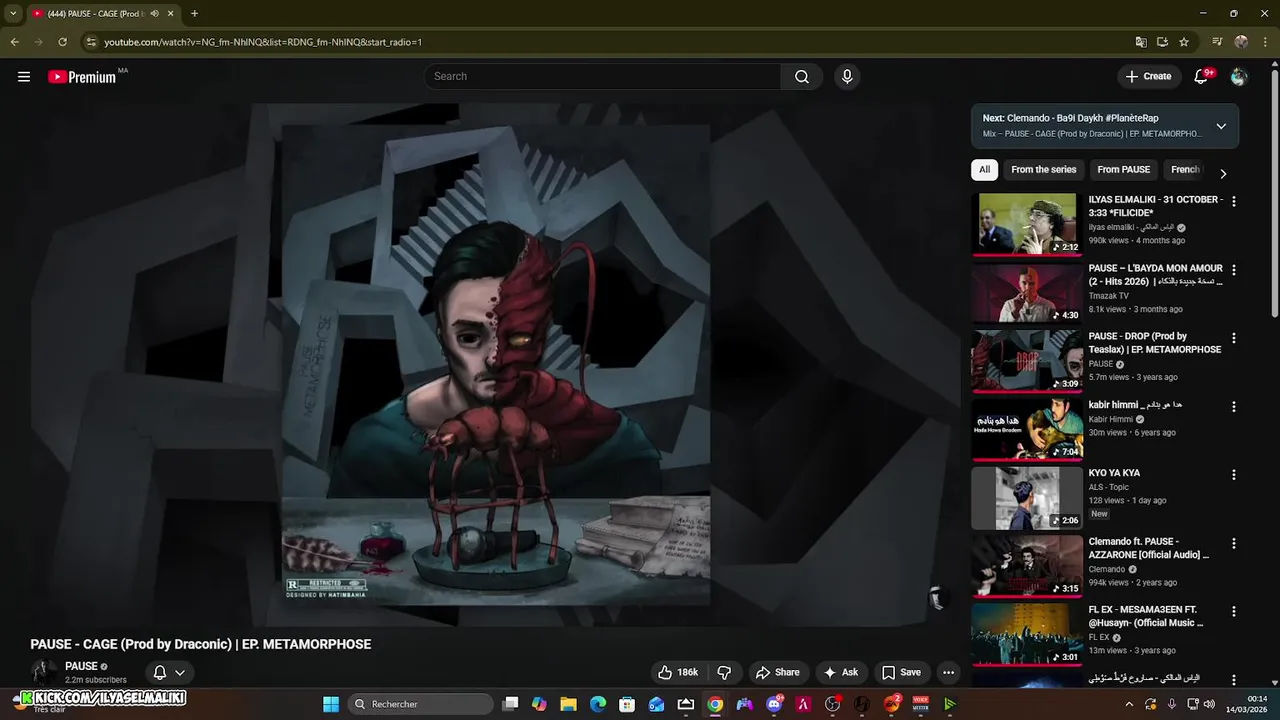Open File Explorer from taskbar
The height and width of the screenshot is (720, 1280).
point(568,704)
